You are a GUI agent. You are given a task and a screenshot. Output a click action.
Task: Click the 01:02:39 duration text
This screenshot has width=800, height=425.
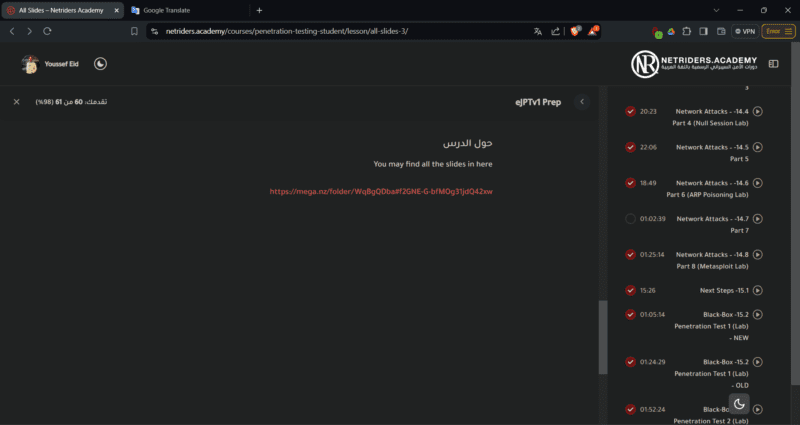[x=653, y=218]
